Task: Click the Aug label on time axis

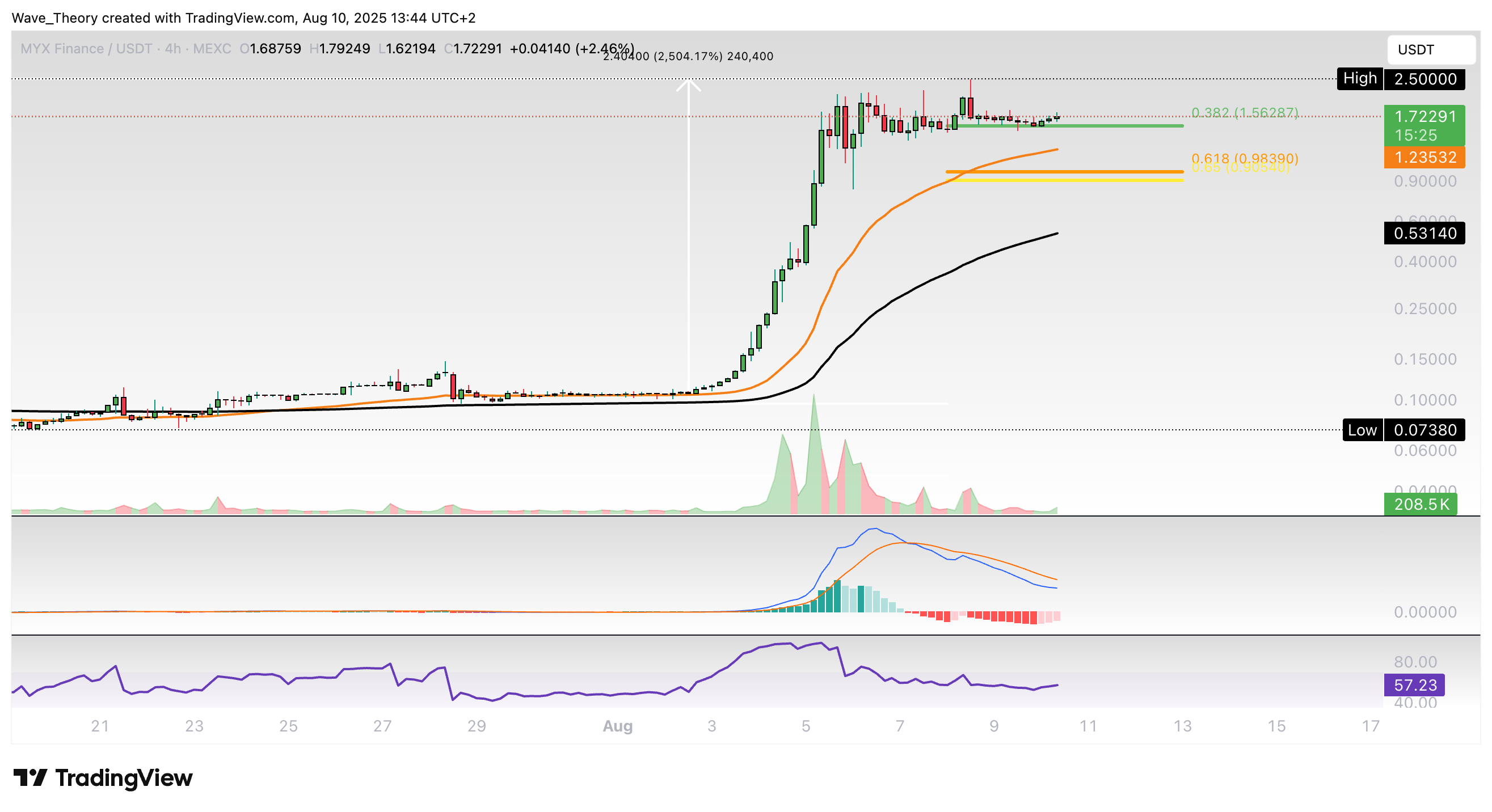Action: (617, 726)
